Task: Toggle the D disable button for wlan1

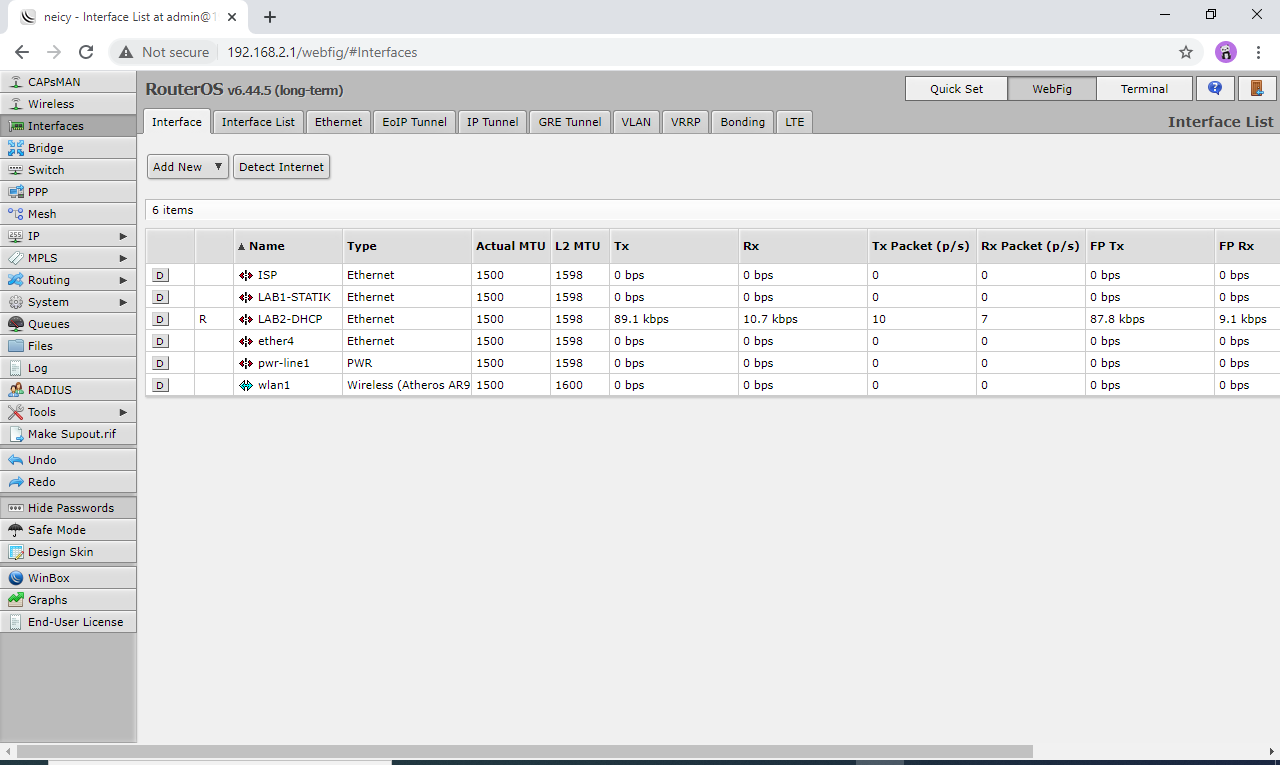Action: tap(160, 385)
